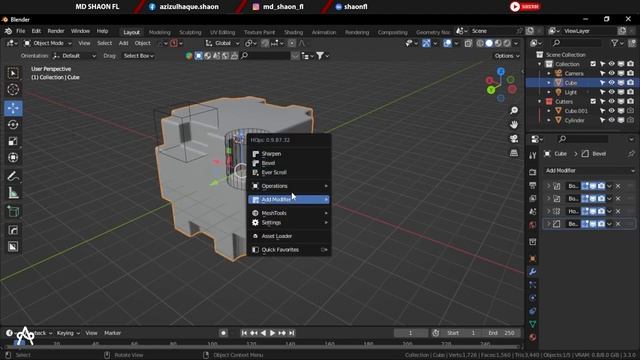Open the Edit menu
640x360 pixels.
pos(36,31)
